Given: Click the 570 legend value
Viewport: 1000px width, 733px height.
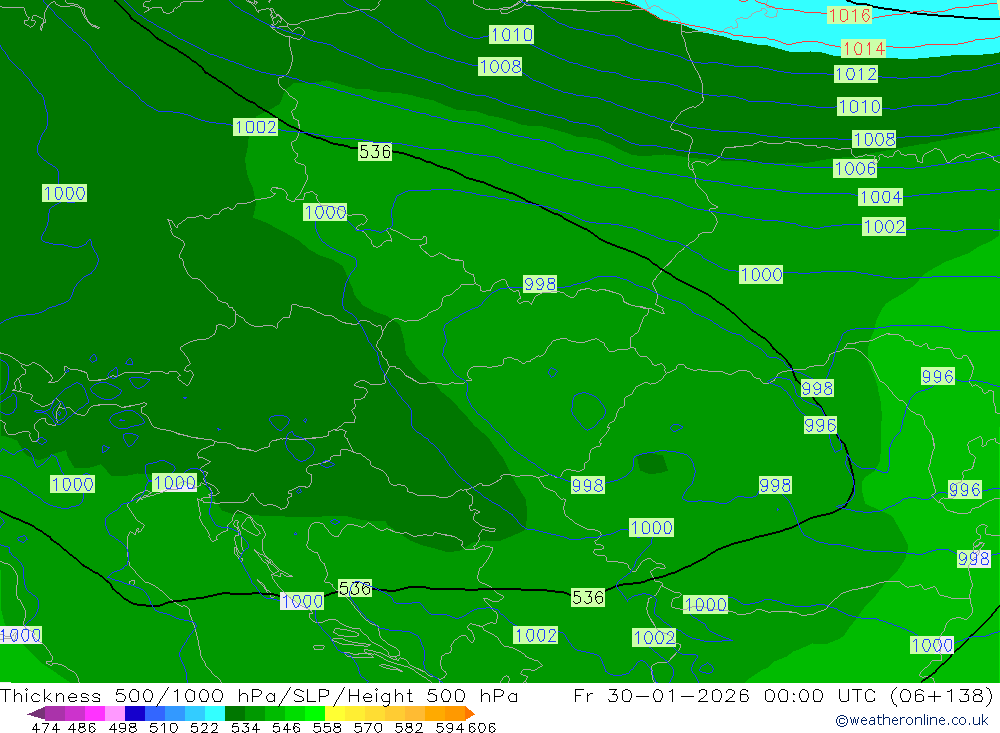Looking at the screenshot, I should pyautogui.click(x=367, y=727).
